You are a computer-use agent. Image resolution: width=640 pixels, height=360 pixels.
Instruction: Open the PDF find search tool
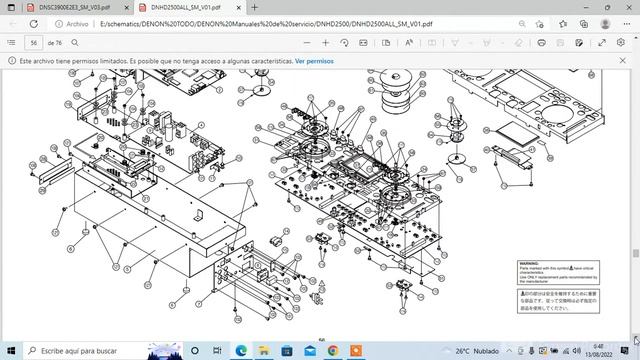(75, 42)
